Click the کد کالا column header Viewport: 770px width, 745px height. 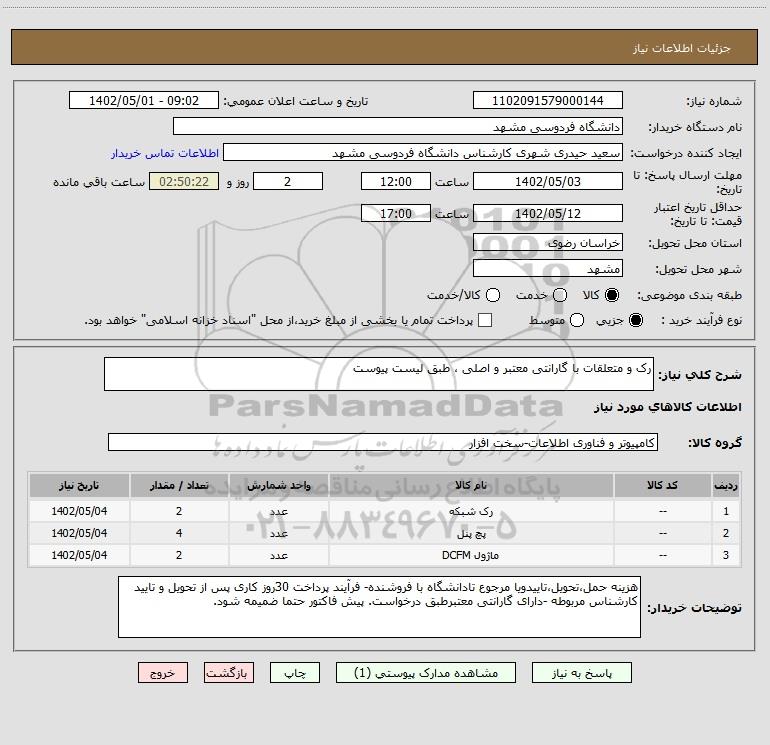tap(662, 486)
